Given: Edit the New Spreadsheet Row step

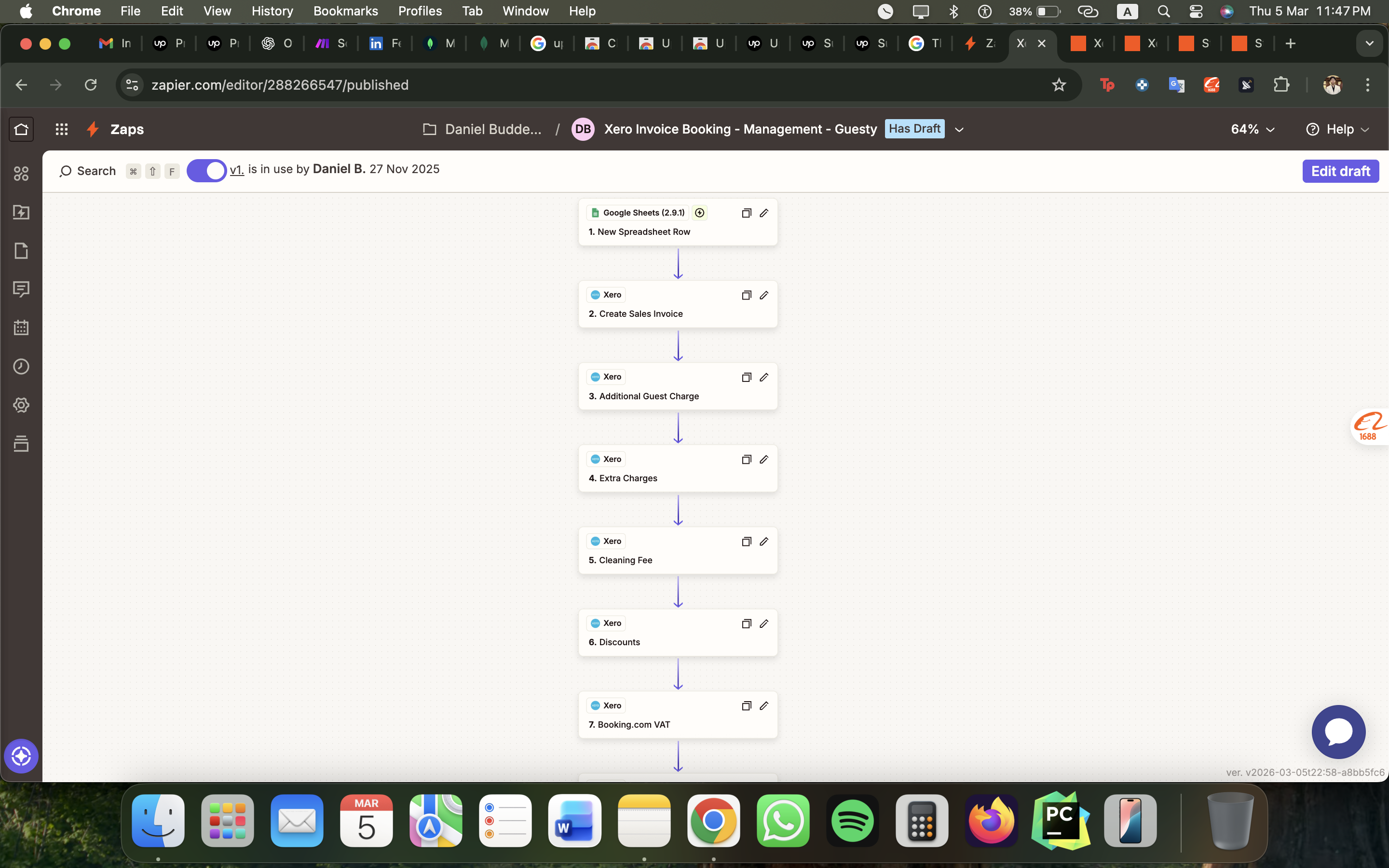Looking at the screenshot, I should coord(763,212).
